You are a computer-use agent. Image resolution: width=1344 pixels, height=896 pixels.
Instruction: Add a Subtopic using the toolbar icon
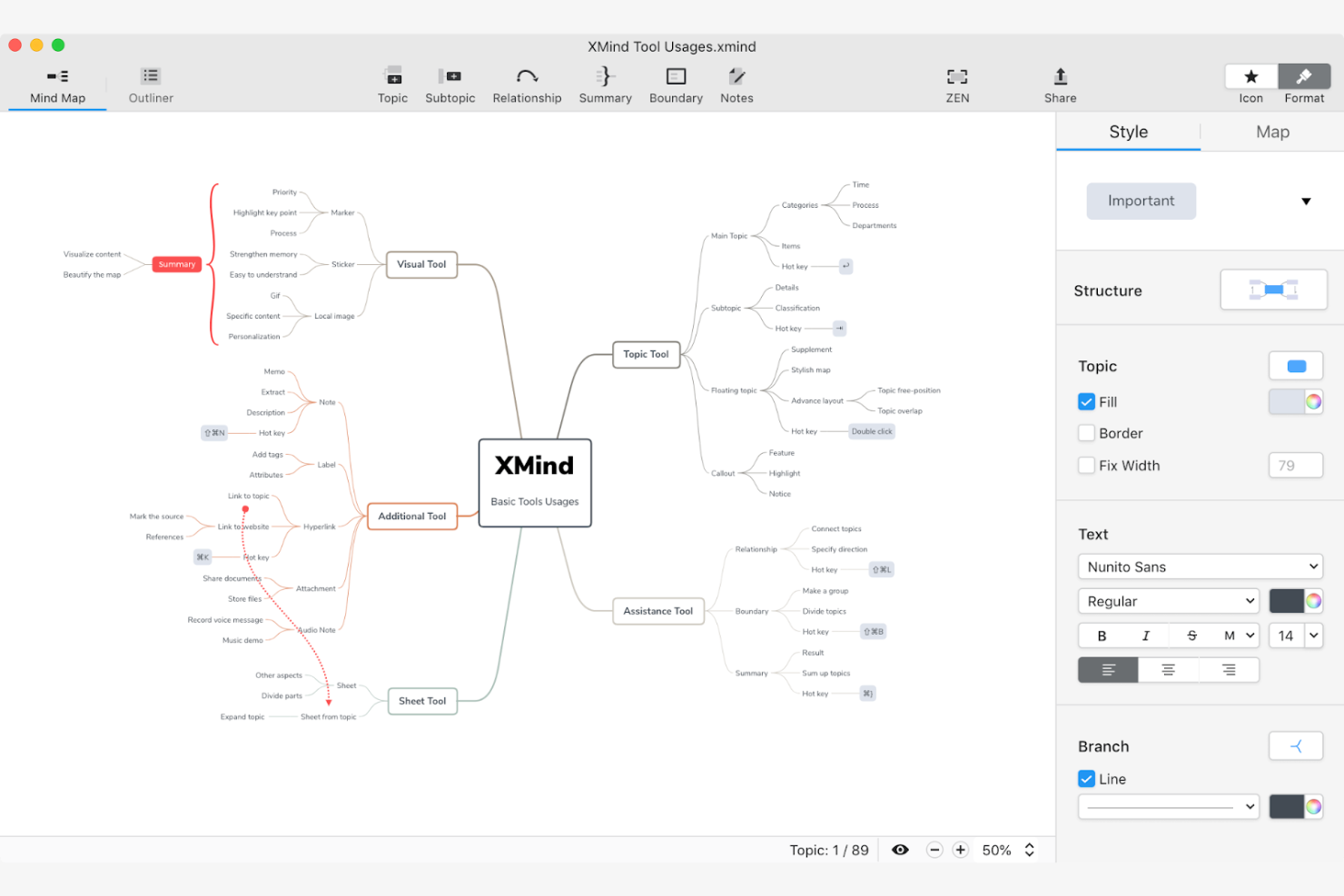click(450, 84)
